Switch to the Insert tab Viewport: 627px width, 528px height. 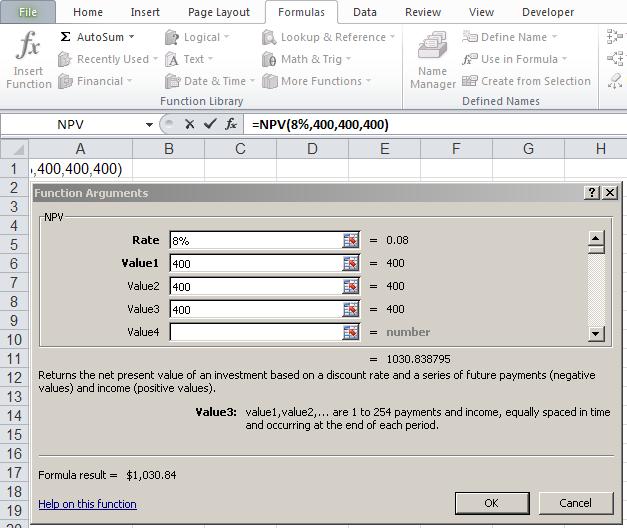tap(145, 12)
